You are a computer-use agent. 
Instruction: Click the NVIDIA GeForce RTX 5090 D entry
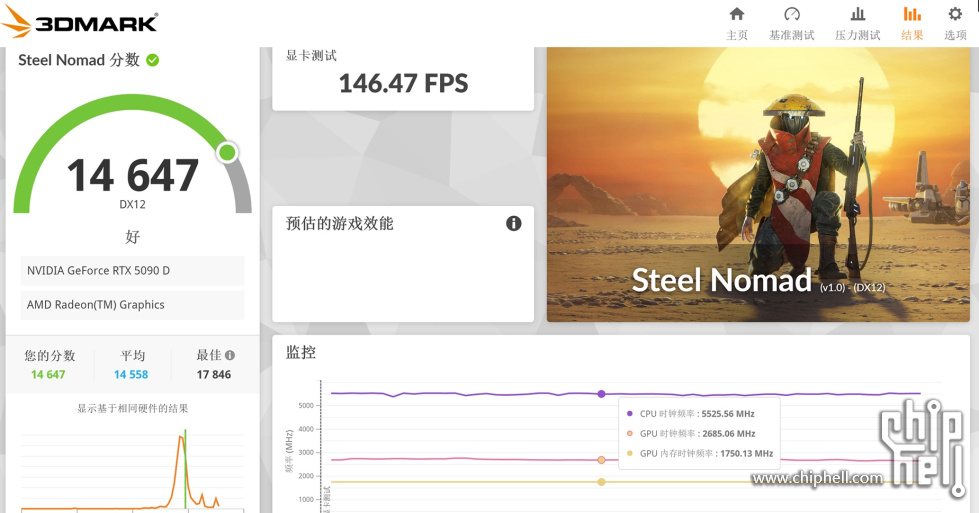click(x=132, y=271)
